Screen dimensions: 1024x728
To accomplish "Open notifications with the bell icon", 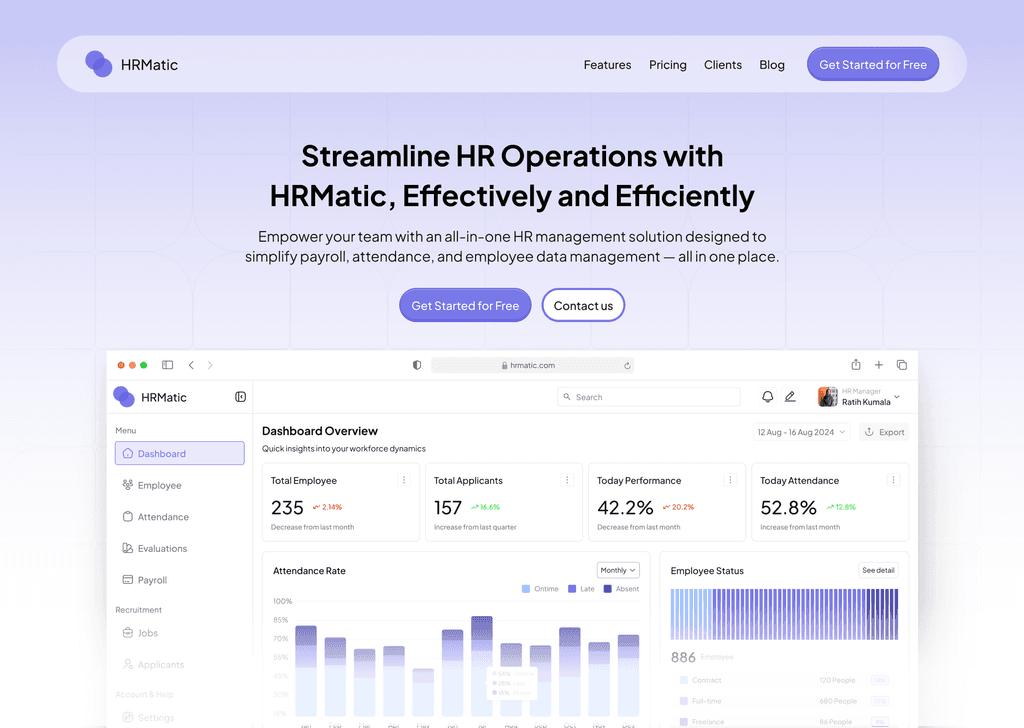I will coord(767,396).
